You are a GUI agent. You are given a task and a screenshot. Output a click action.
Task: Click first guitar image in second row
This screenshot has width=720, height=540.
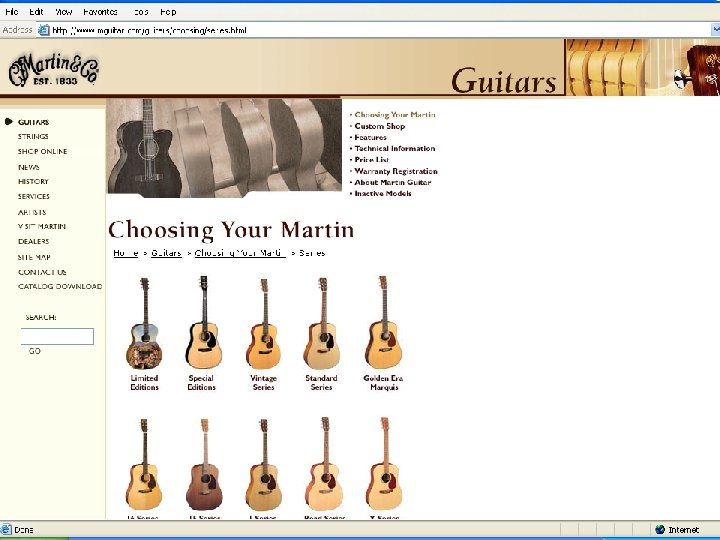point(144,464)
